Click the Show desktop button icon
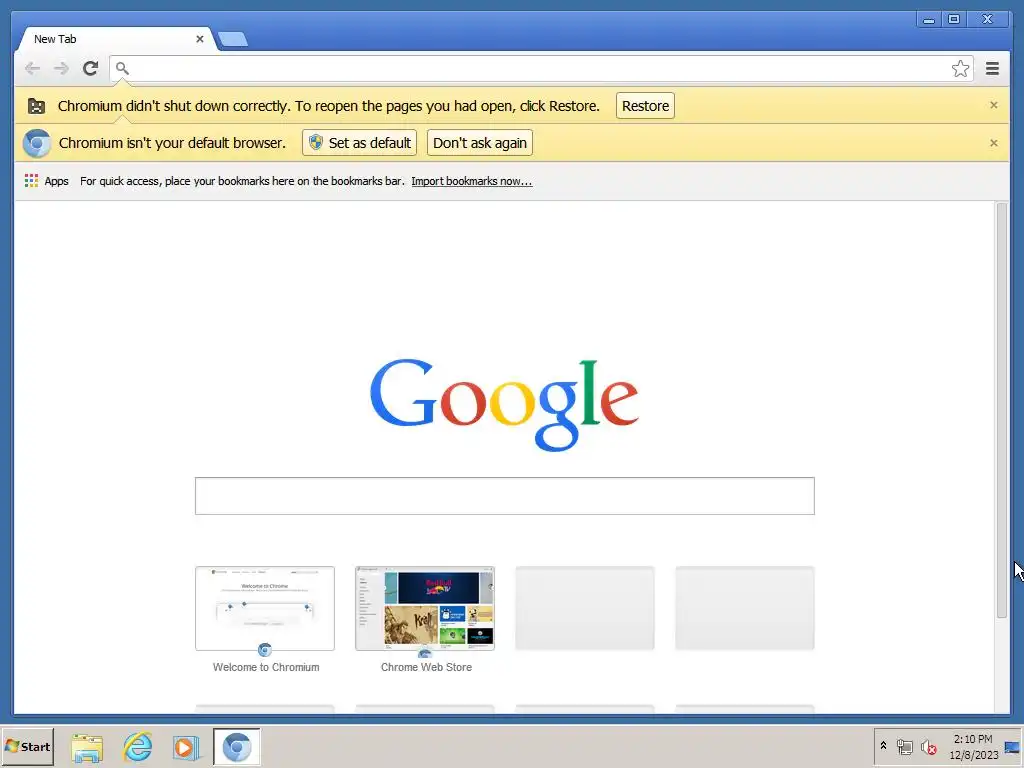 [1012, 747]
